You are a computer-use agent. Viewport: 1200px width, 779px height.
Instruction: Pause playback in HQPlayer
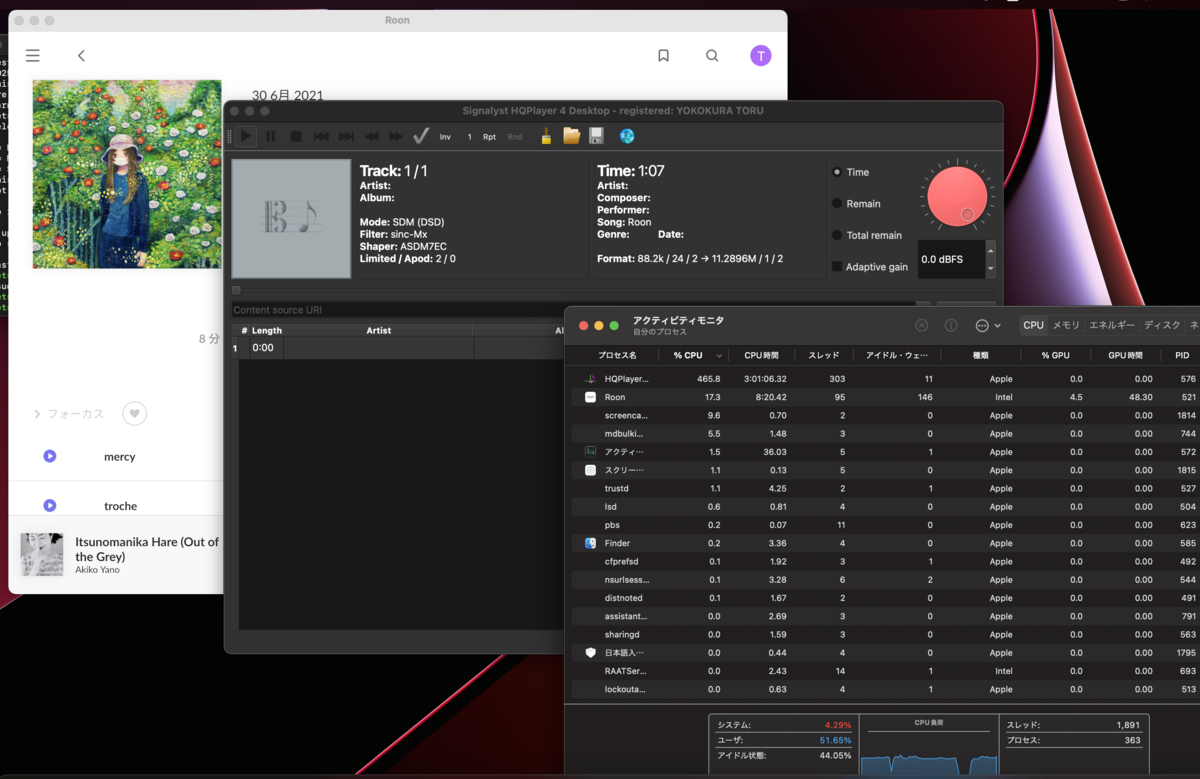(x=271, y=136)
